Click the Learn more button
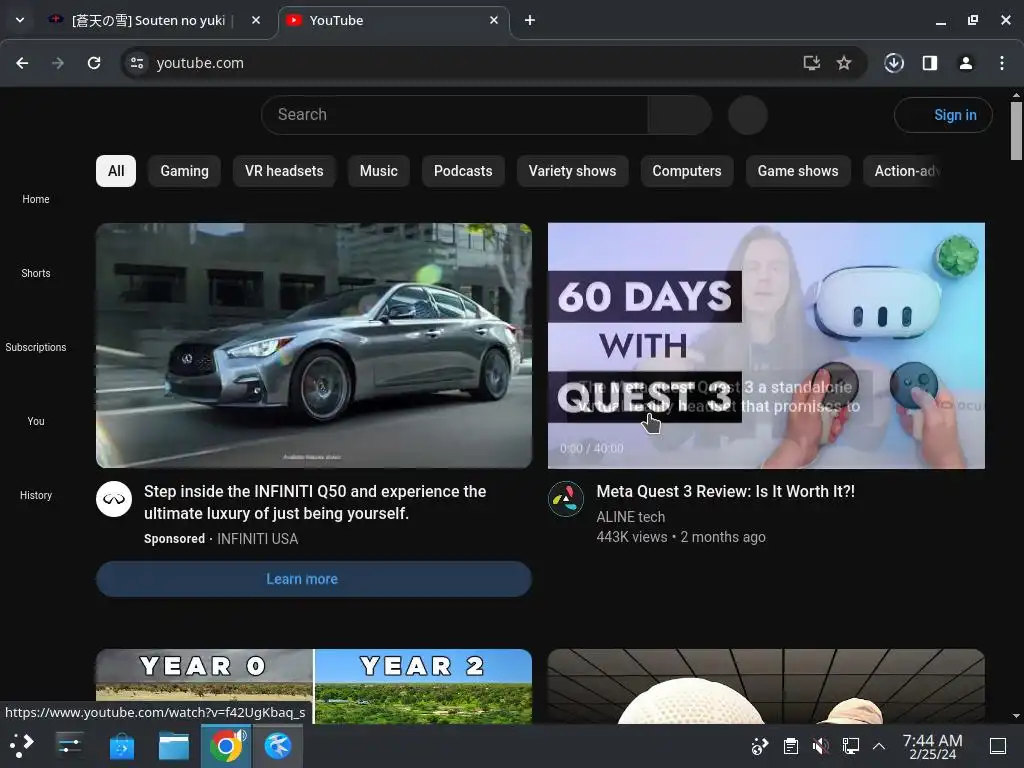1024x768 pixels. click(313, 579)
